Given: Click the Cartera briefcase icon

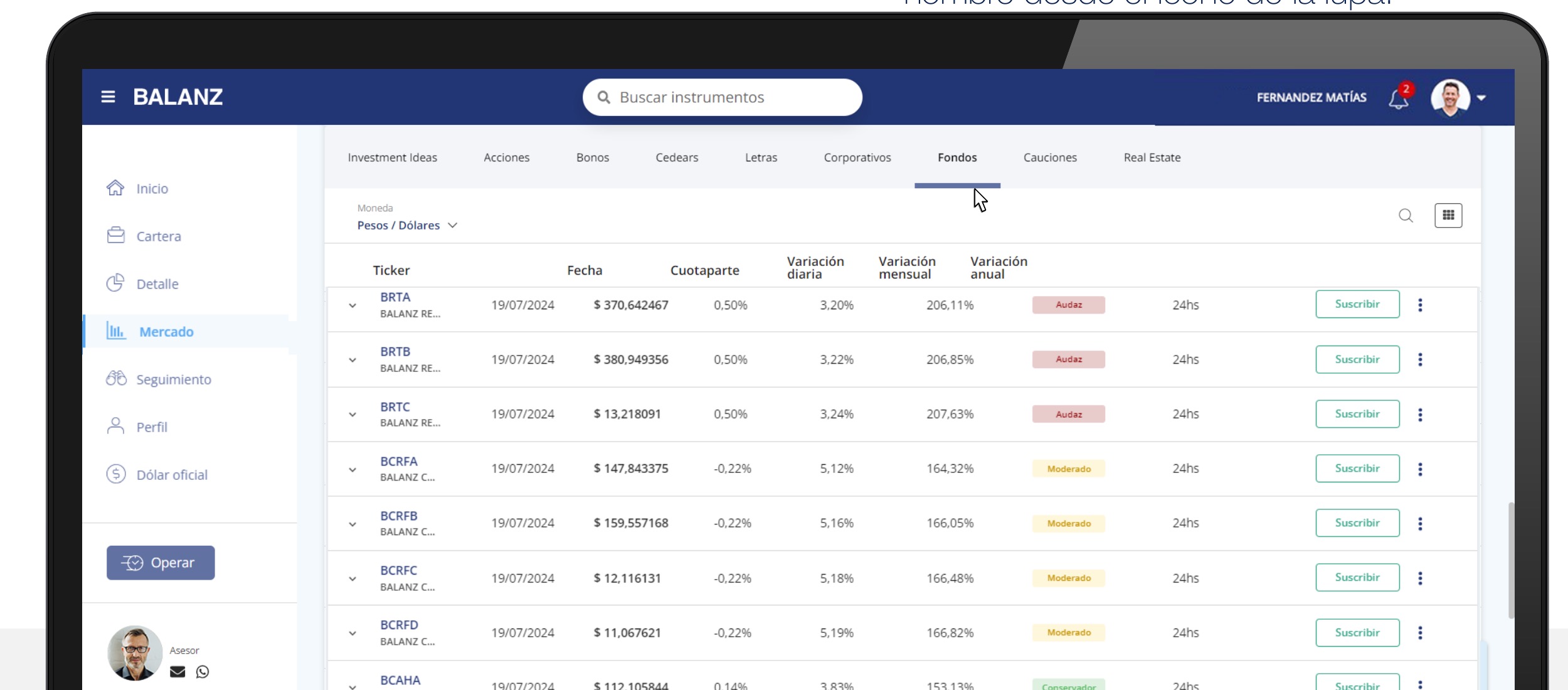Looking at the screenshot, I should (x=115, y=236).
